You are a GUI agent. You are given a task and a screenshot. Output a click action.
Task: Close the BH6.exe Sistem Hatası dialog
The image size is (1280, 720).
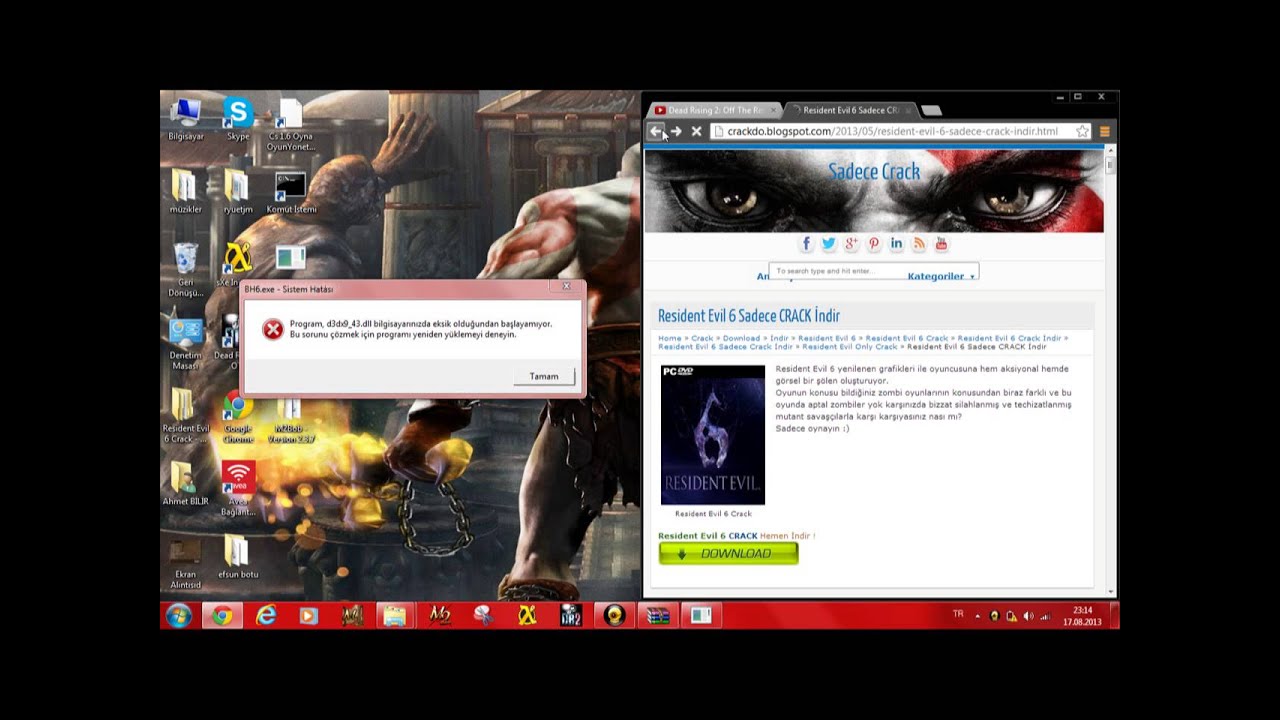[x=566, y=287]
